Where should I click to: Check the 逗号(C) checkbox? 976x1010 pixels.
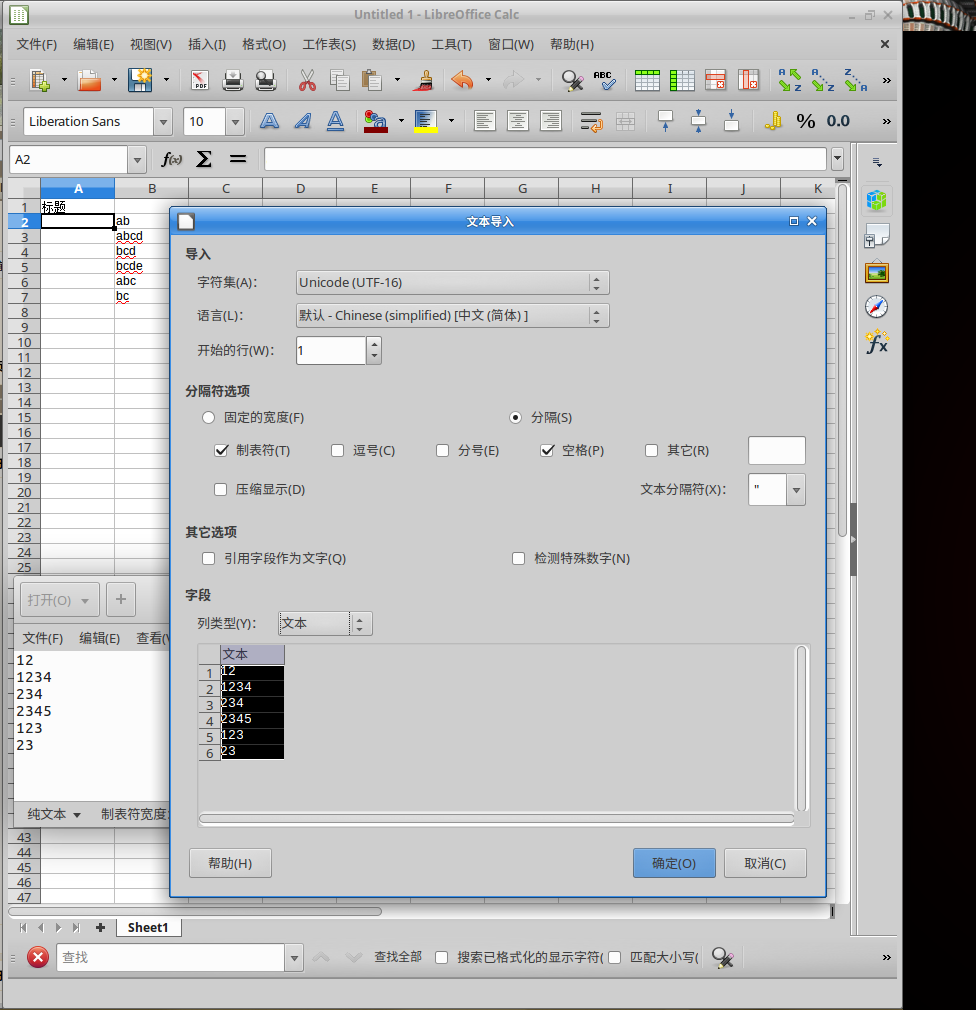coord(338,450)
